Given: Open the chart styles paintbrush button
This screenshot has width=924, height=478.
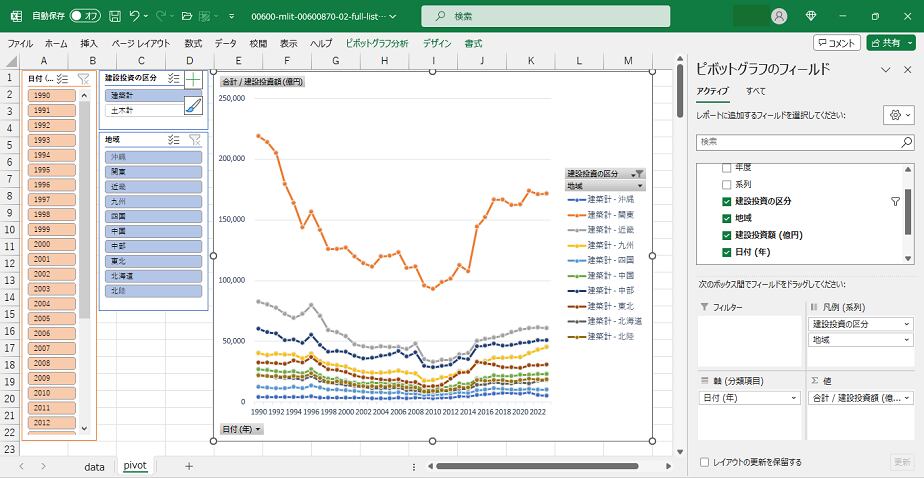Looking at the screenshot, I should click(193, 105).
